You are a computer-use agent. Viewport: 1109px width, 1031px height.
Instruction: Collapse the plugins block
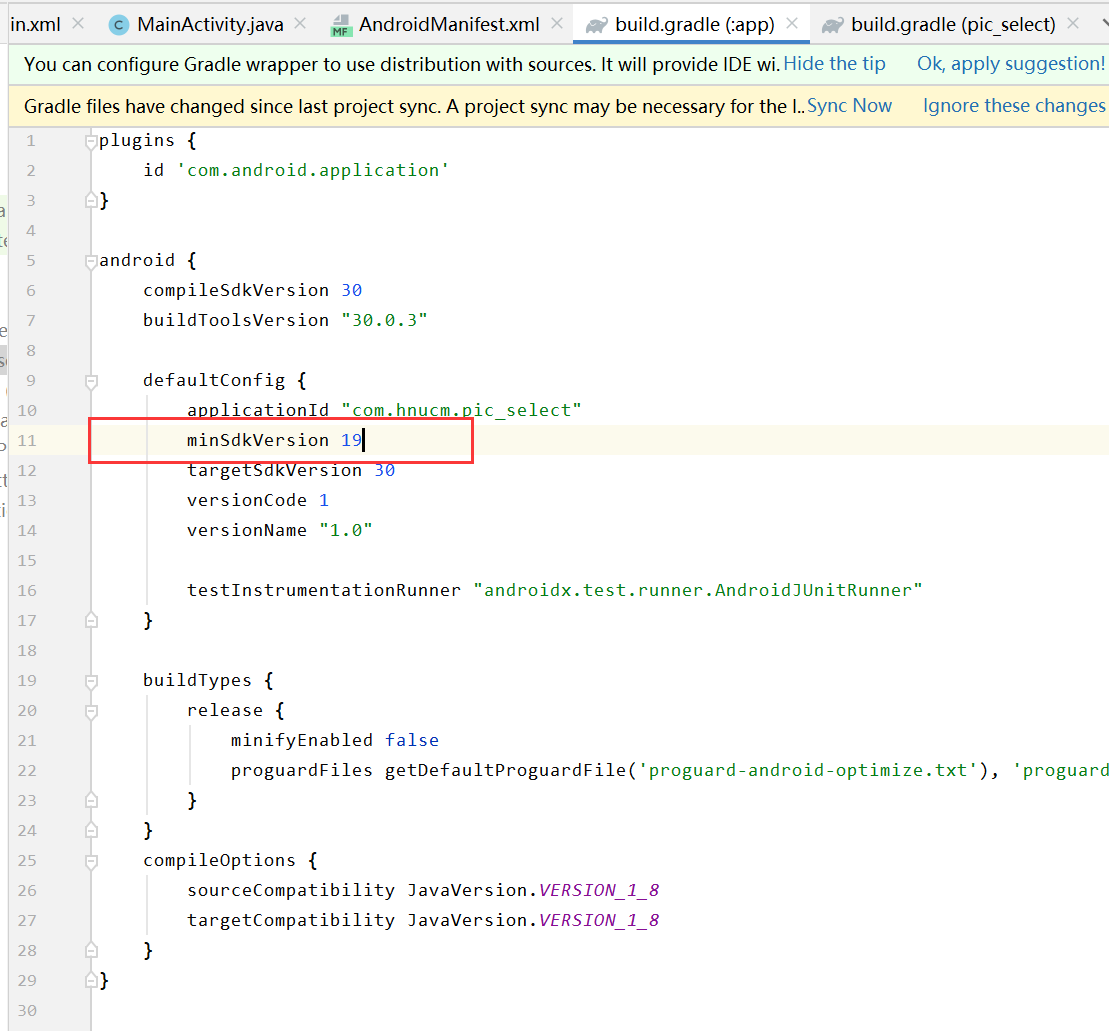90,140
